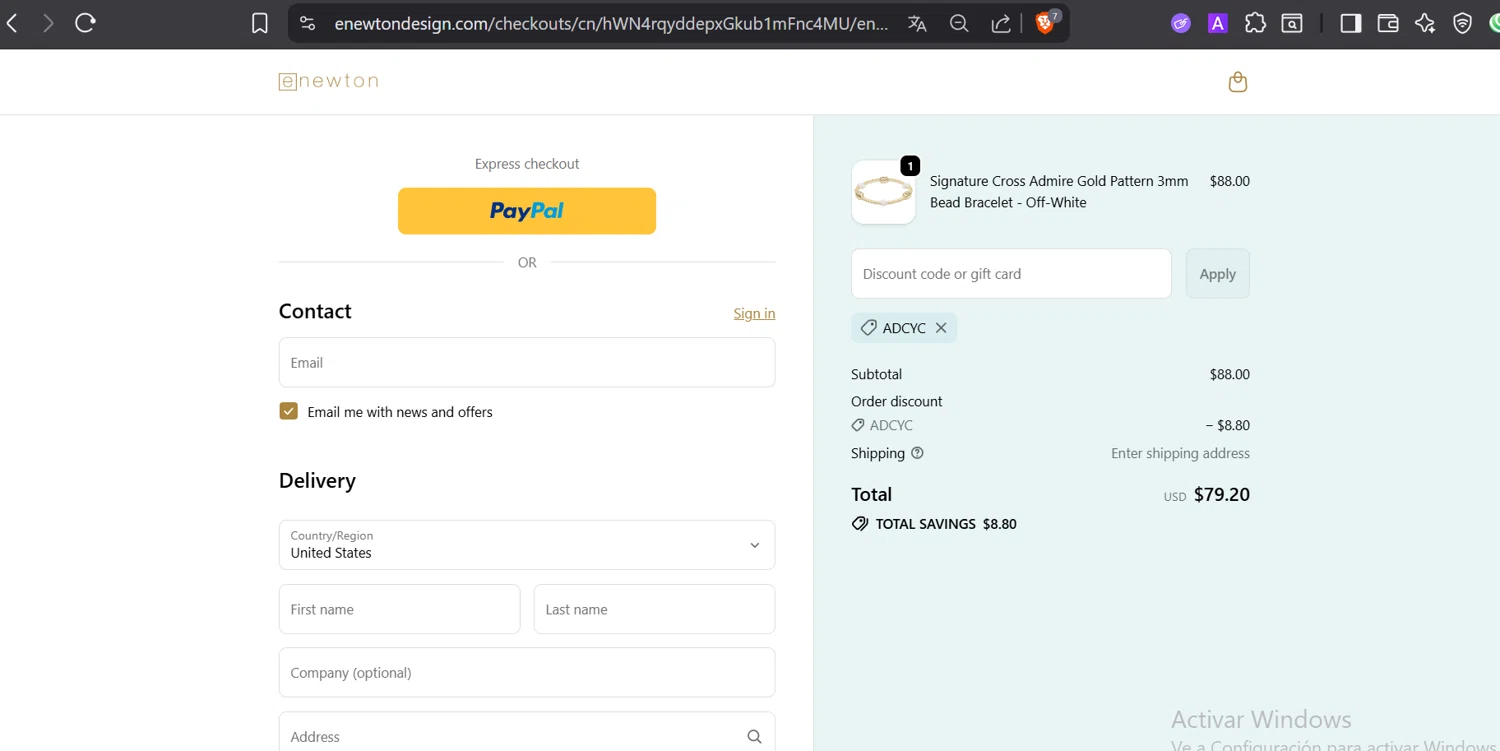Open the translate page icon
Image resolution: width=1500 pixels, height=751 pixels.
tap(917, 24)
